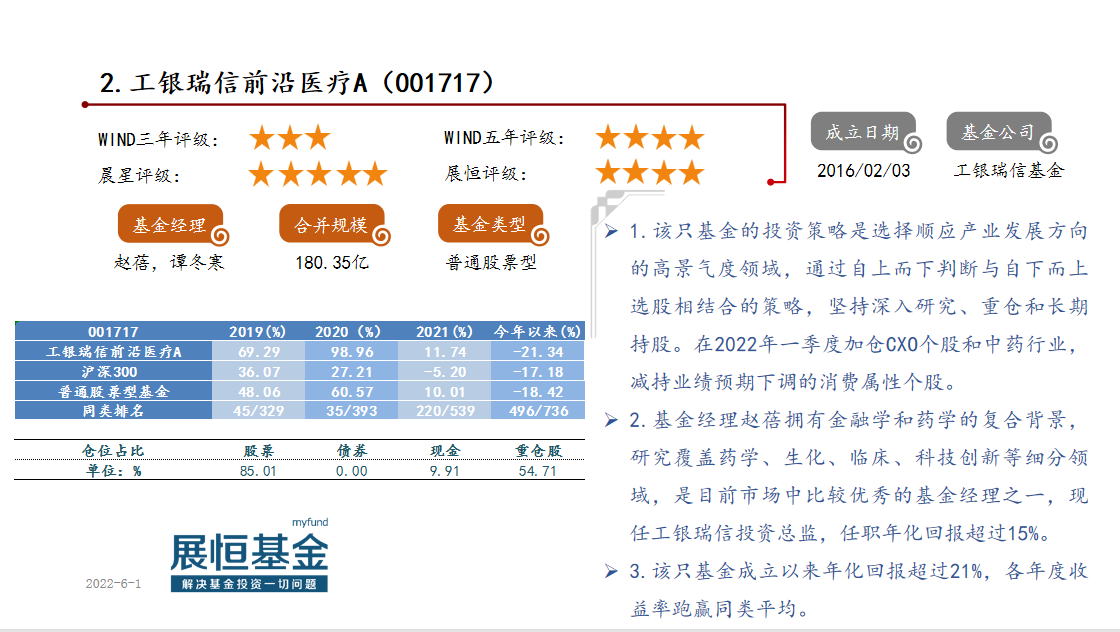Click the 重仓股 column header

pyautogui.click(x=538, y=451)
